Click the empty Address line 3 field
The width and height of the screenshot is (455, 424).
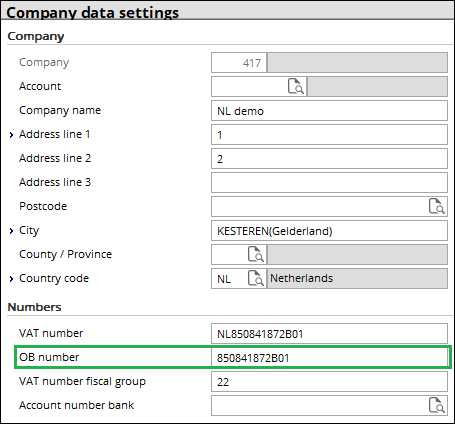(x=329, y=183)
